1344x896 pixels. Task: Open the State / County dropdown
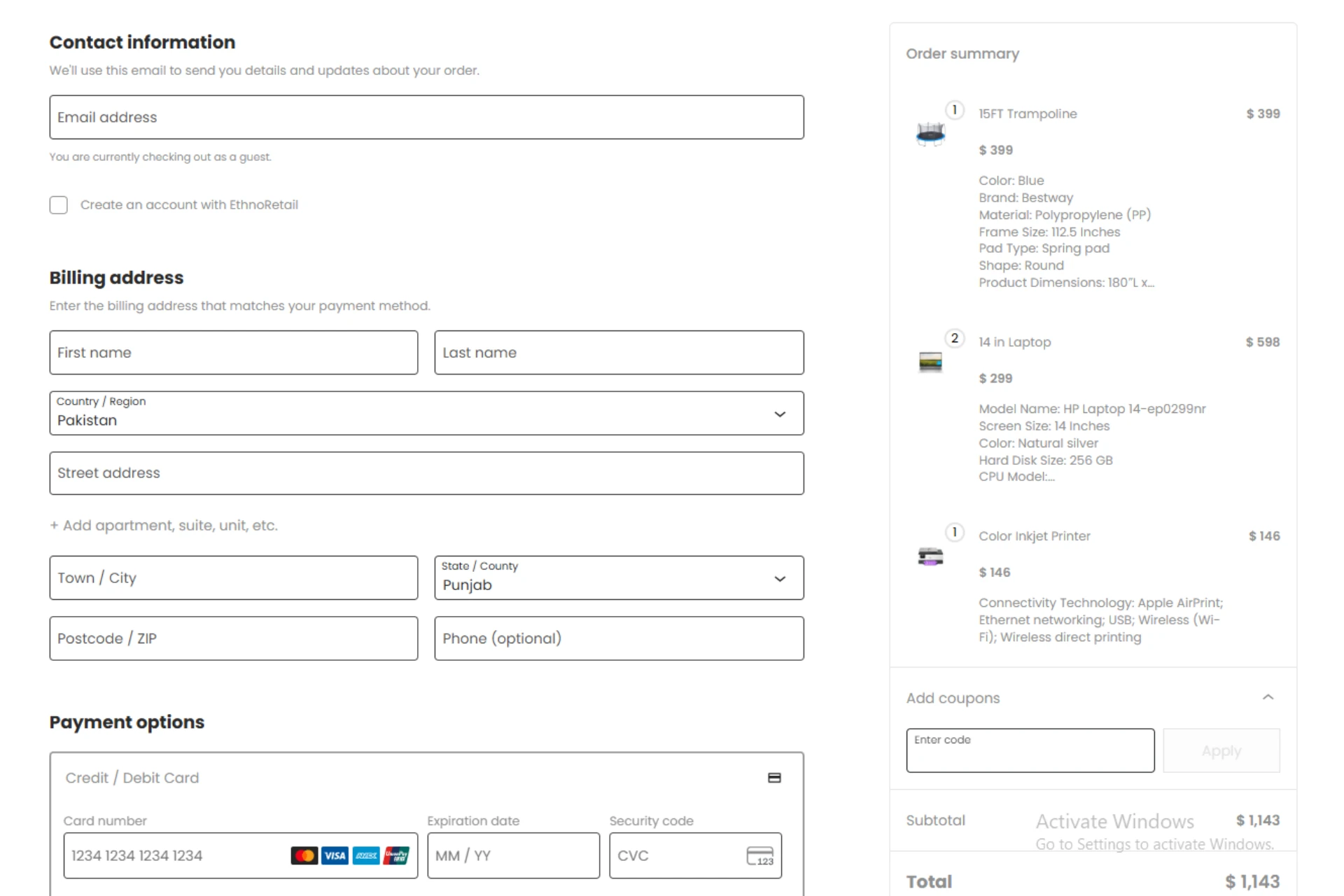tap(619, 578)
